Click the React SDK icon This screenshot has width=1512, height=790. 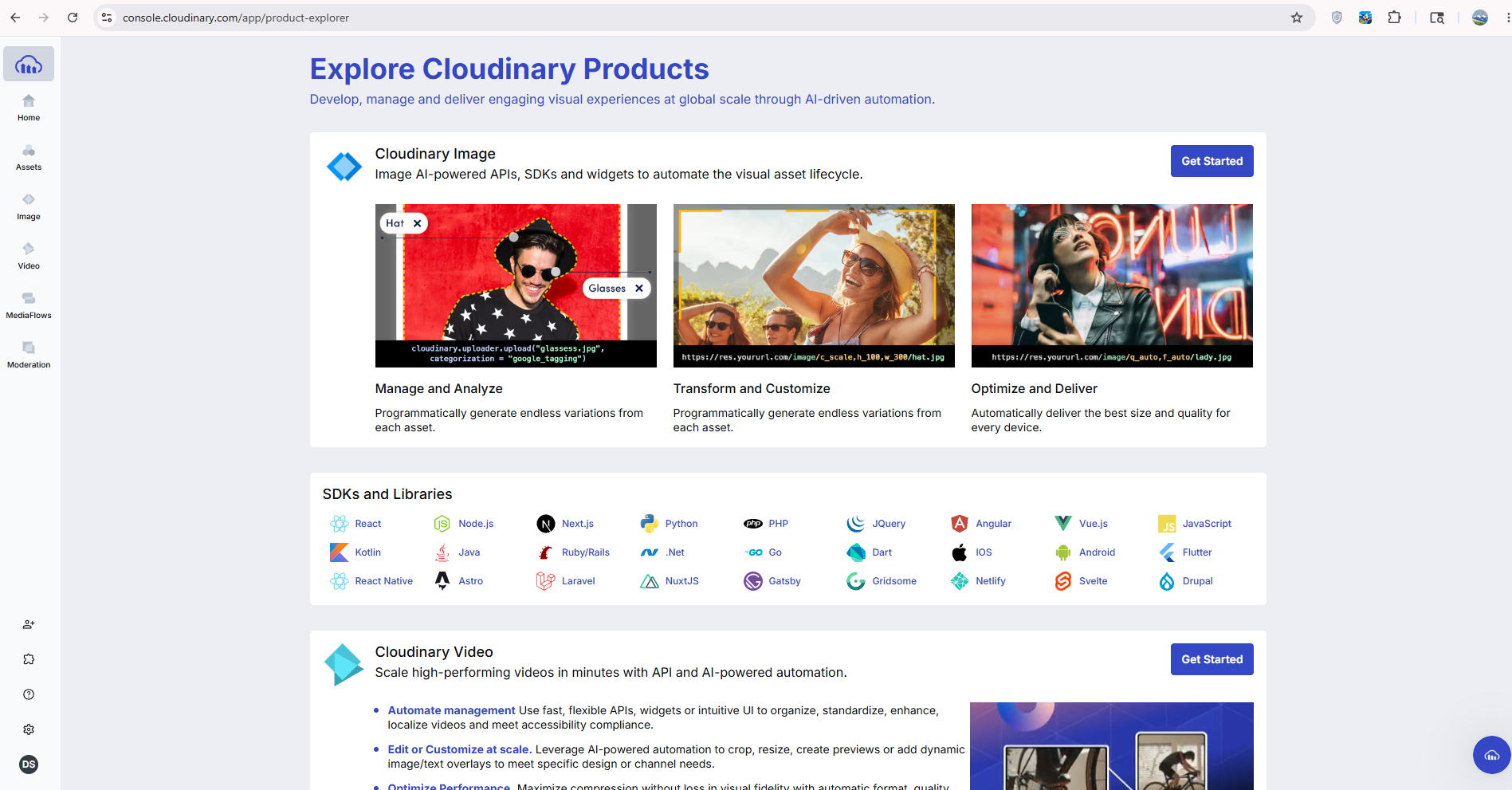[x=340, y=524]
